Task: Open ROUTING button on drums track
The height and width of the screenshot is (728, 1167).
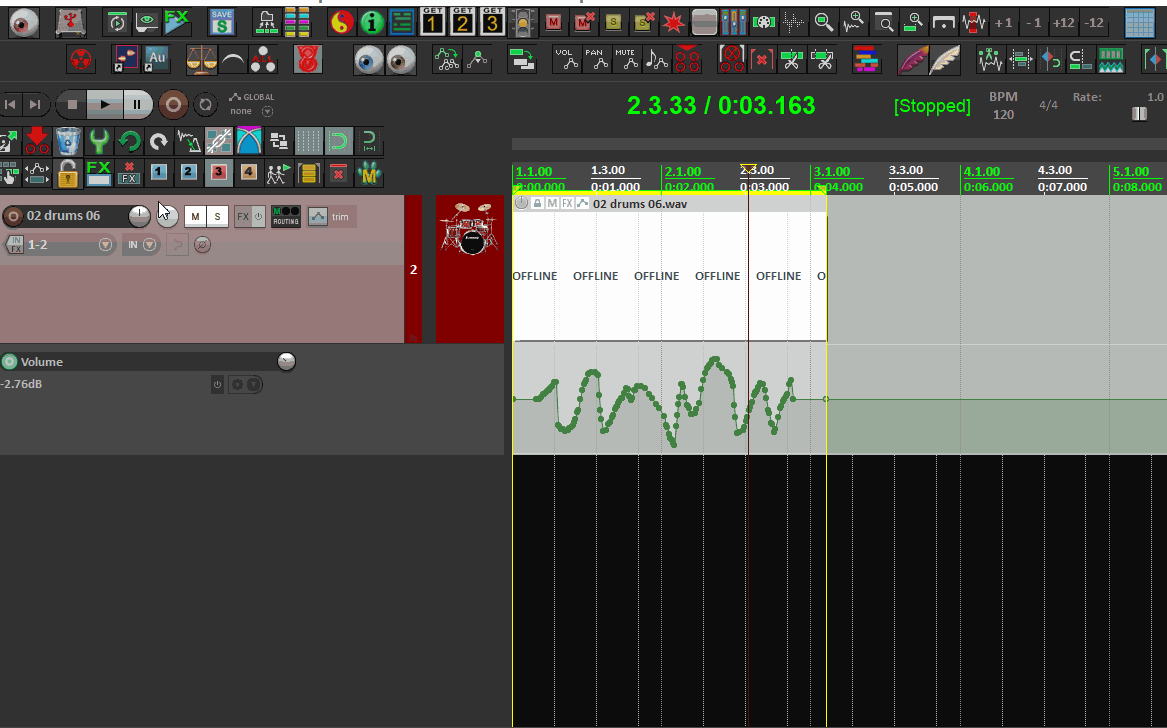Action: coord(286,217)
